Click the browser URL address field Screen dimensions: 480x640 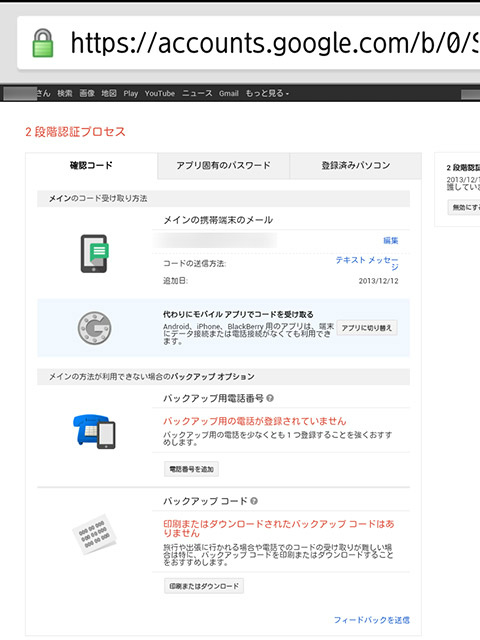(249, 43)
